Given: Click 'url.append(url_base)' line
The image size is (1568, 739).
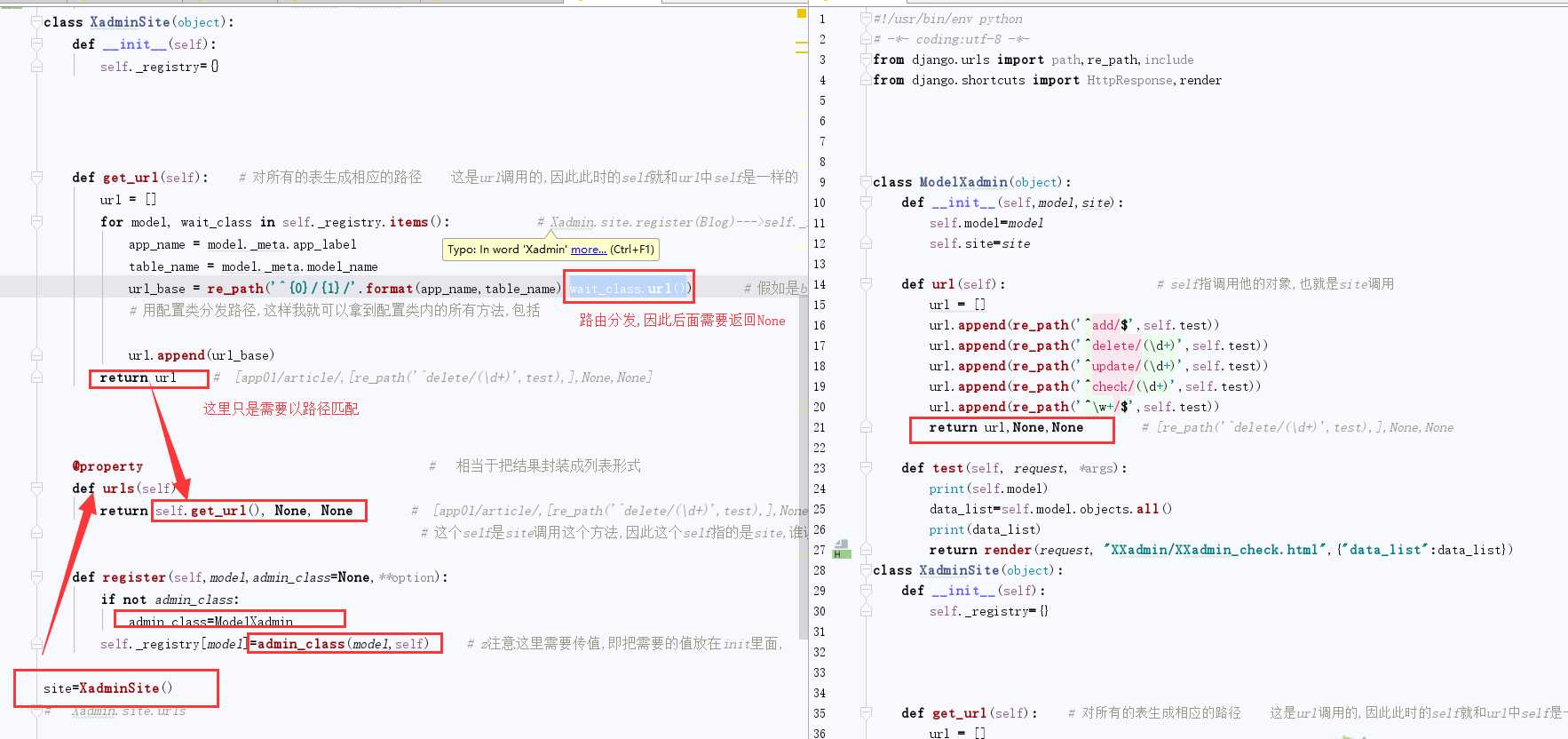Looking at the screenshot, I should tap(202, 355).
